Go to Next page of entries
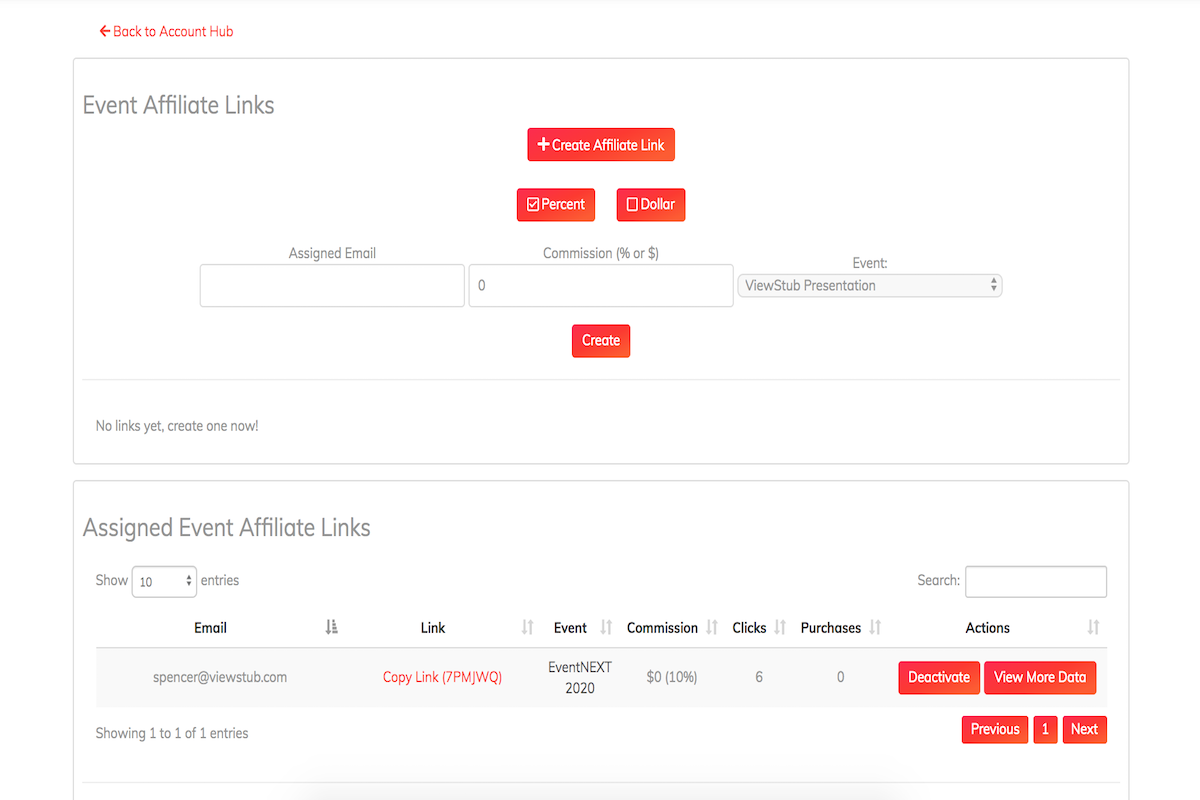 (x=1084, y=729)
